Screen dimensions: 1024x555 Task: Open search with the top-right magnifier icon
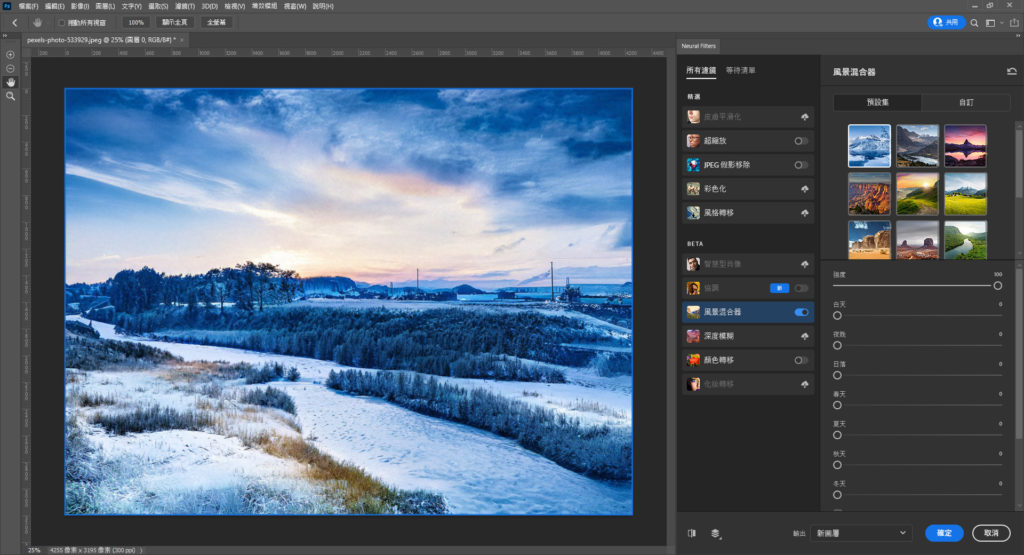974,22
